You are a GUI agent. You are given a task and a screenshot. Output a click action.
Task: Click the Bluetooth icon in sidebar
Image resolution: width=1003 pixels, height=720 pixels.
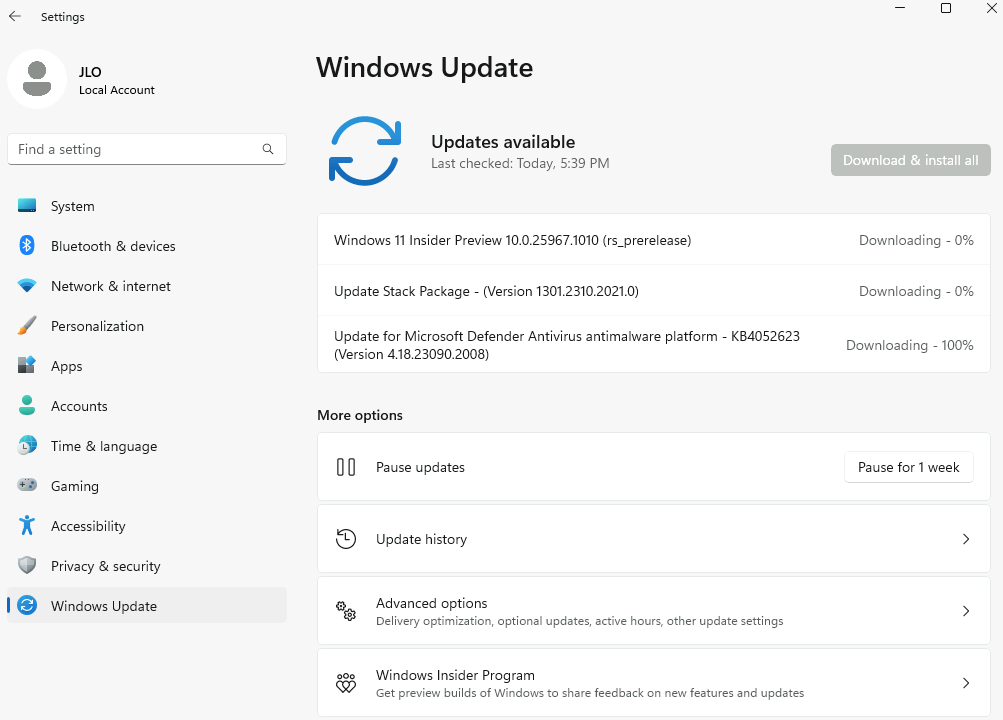pos(27,246)
